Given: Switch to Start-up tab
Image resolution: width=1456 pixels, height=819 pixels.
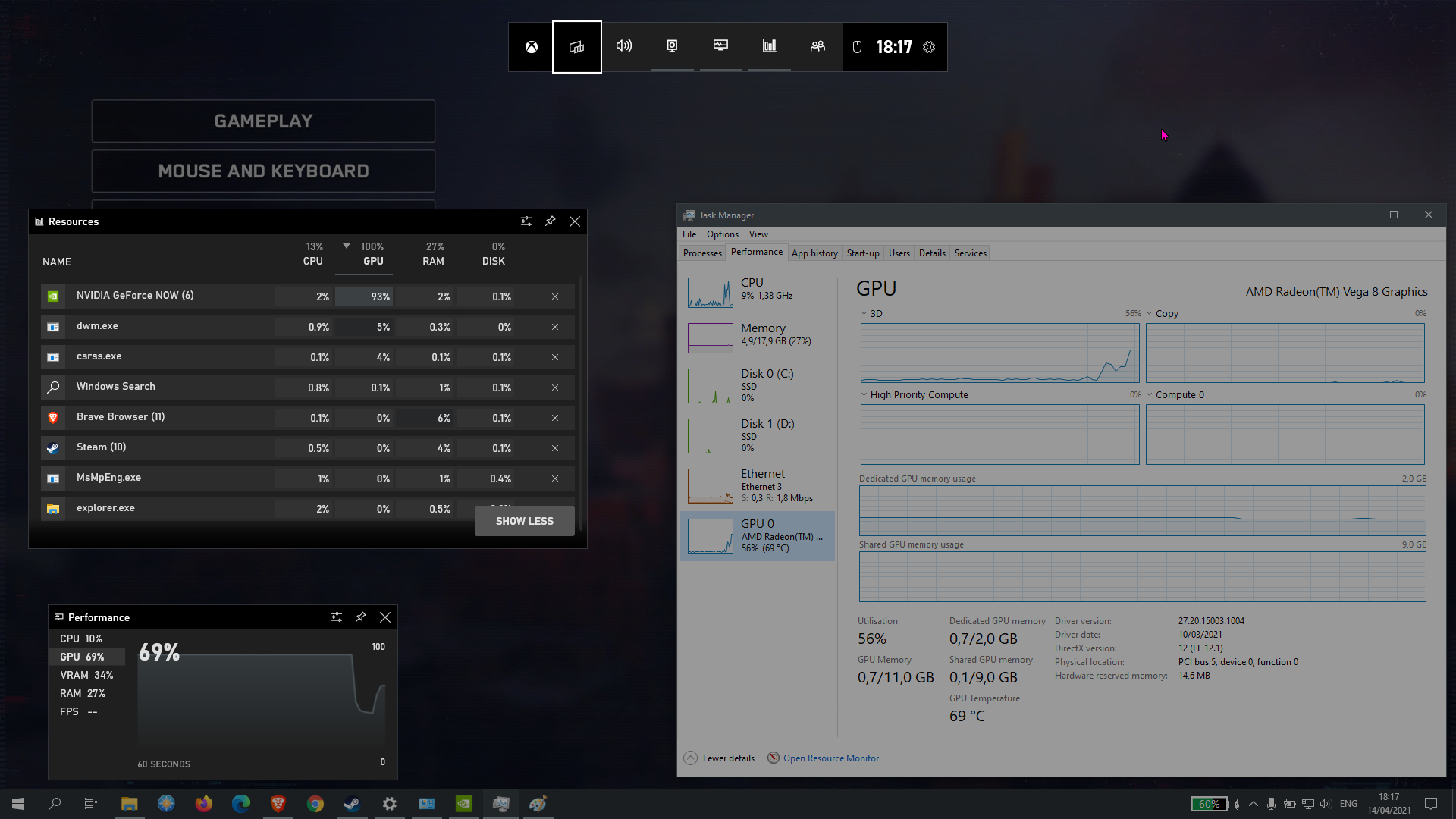Looking at the screenshot, I should pos(863,253).
